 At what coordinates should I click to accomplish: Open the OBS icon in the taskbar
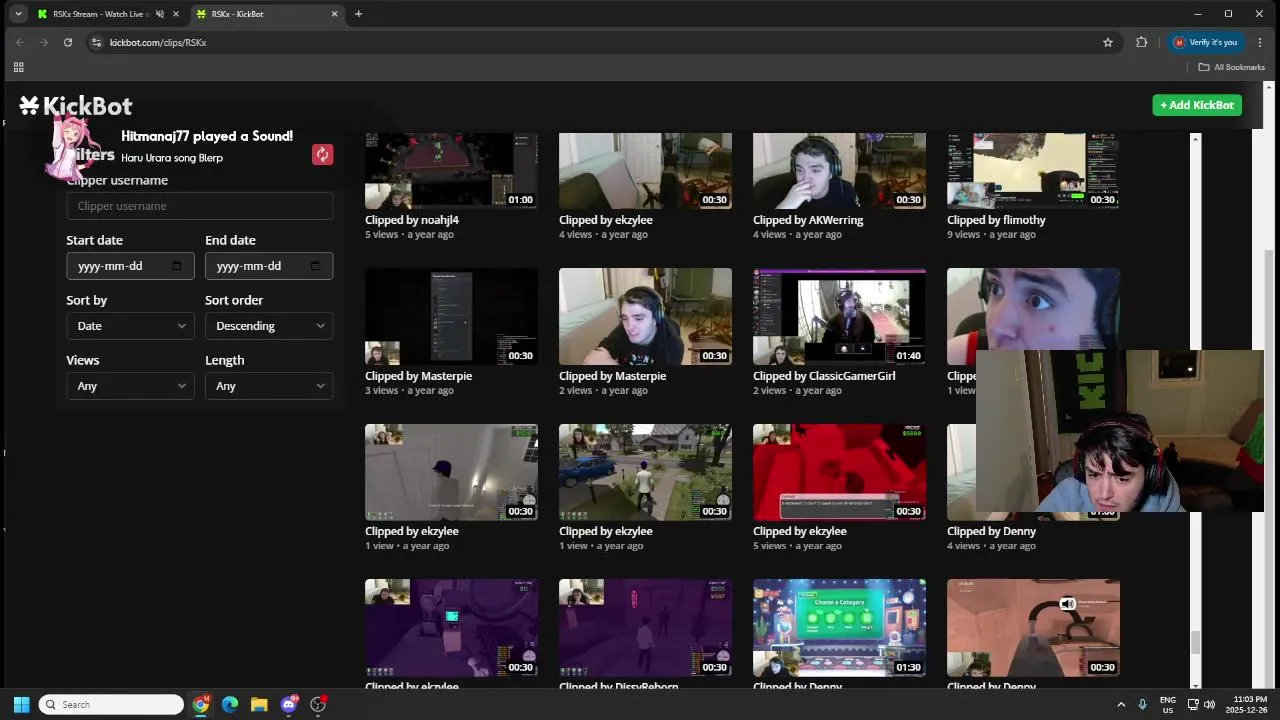(x=318, y=705)
